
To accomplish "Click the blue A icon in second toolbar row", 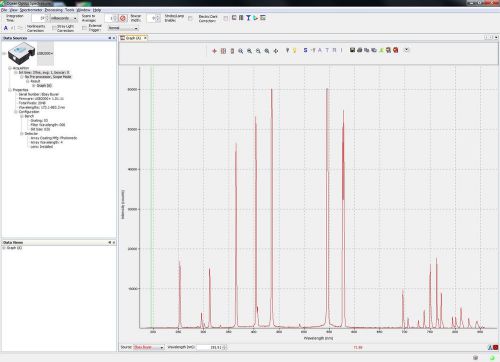I will point(6,28).
